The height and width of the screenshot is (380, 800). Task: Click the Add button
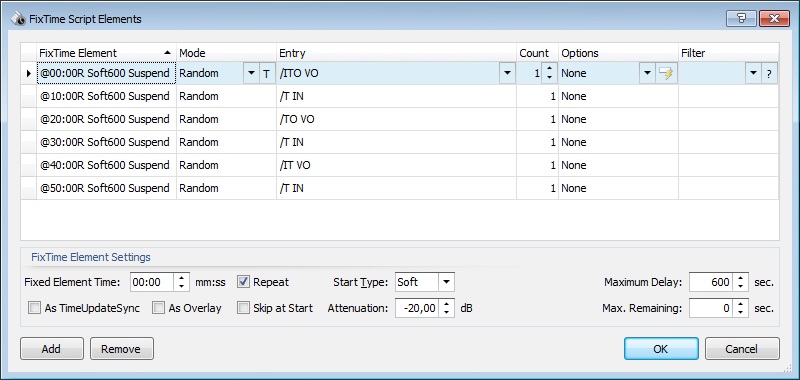click(x=52, y=349)
